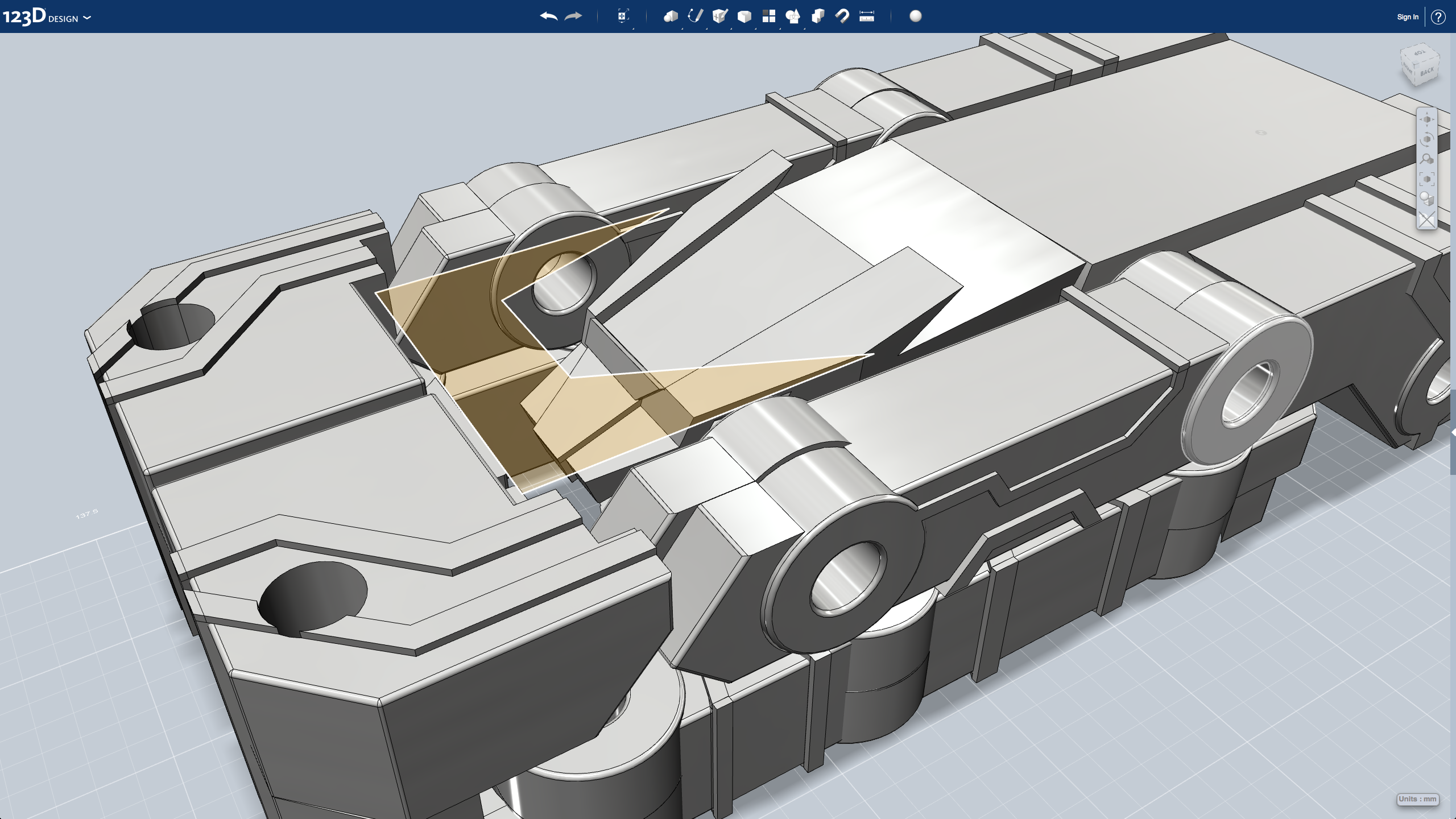Image resolution: width=1456 pixels, height=819 pixels.
Task: Expand the Primitives dropdown arrow
Action: click(x=682, y=29)
